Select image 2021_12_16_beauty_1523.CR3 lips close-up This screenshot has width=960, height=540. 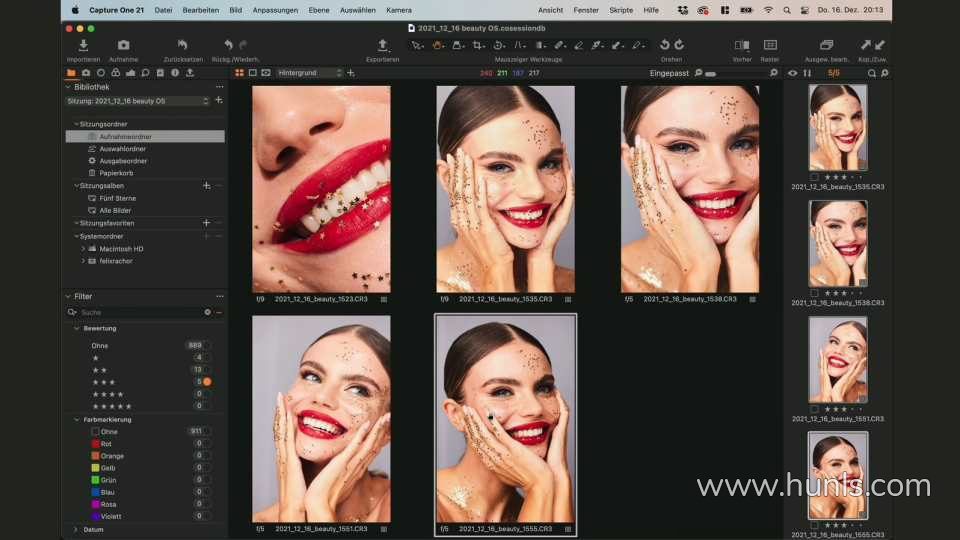pyautogui.click(x=321, y=188)
